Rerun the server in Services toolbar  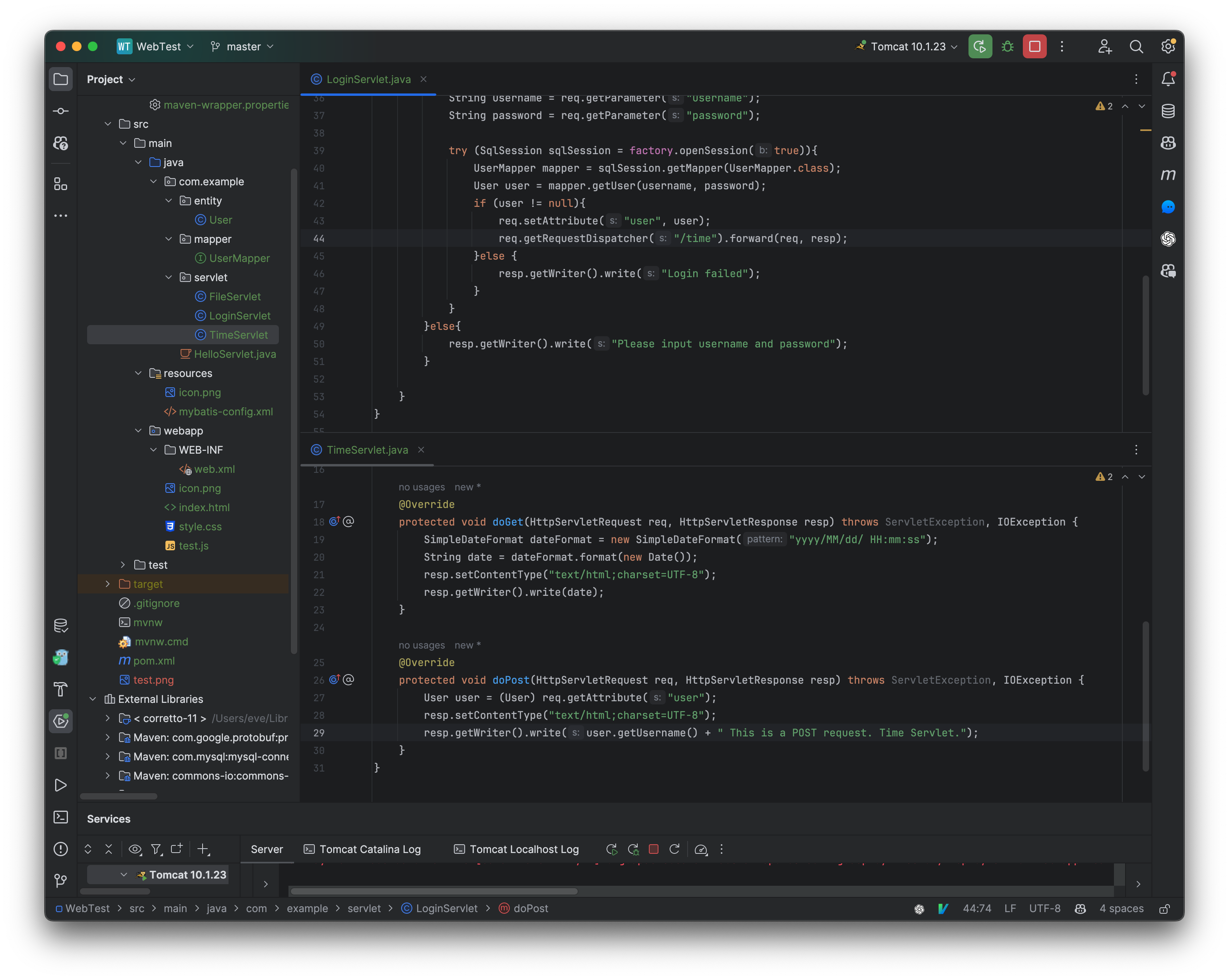[x=612, y=849]
